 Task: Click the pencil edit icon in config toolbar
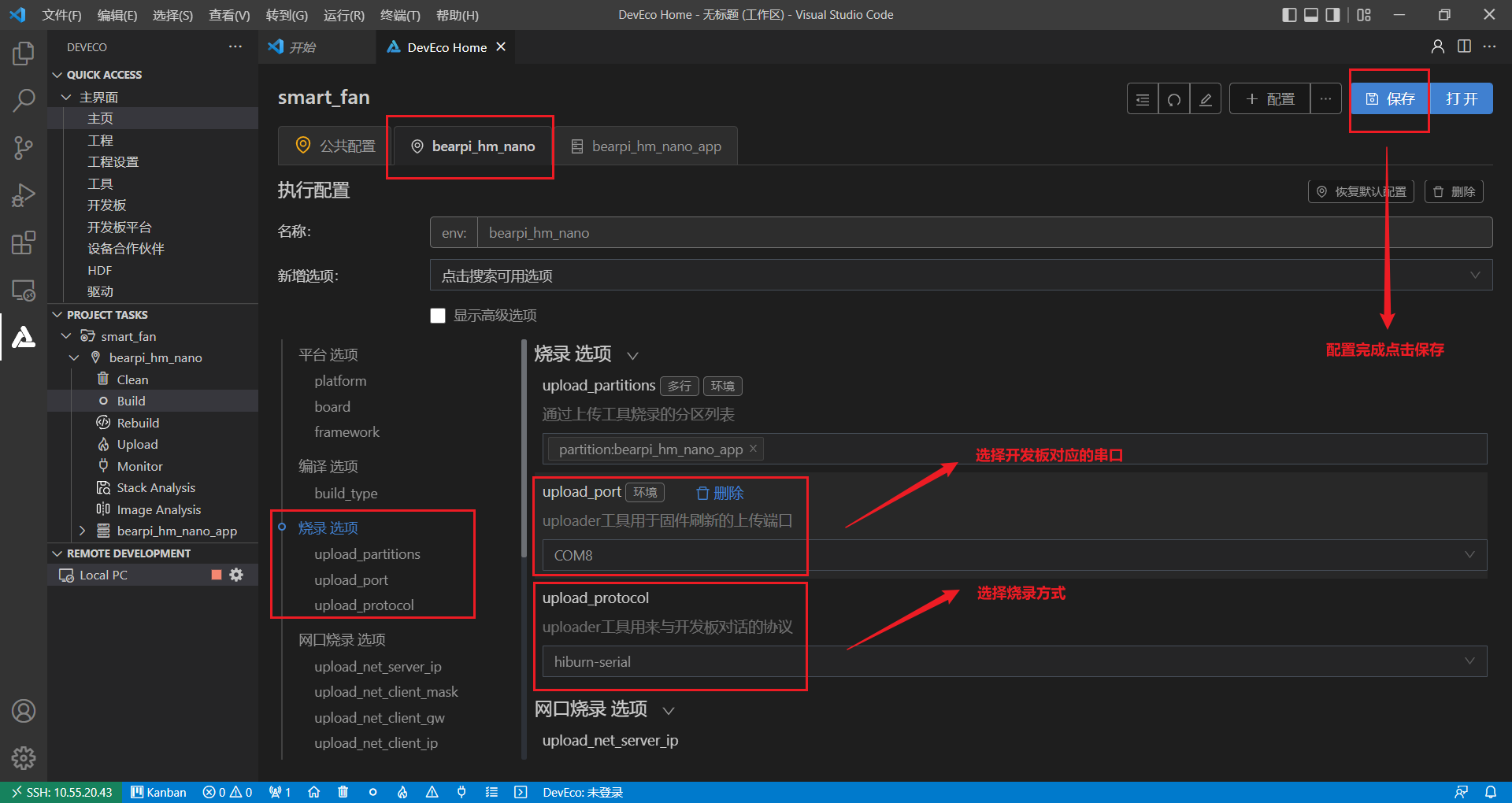click(x=1206, y=99)
